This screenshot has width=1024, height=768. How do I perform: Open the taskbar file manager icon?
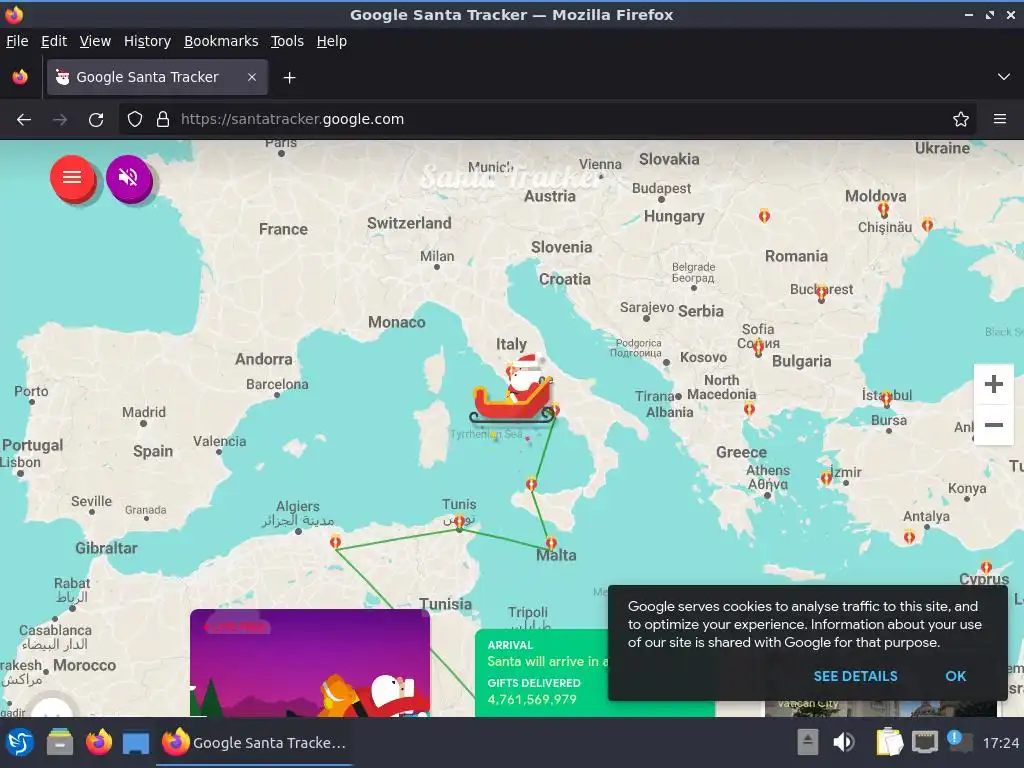pyautogui.click(x=59, y=743)
